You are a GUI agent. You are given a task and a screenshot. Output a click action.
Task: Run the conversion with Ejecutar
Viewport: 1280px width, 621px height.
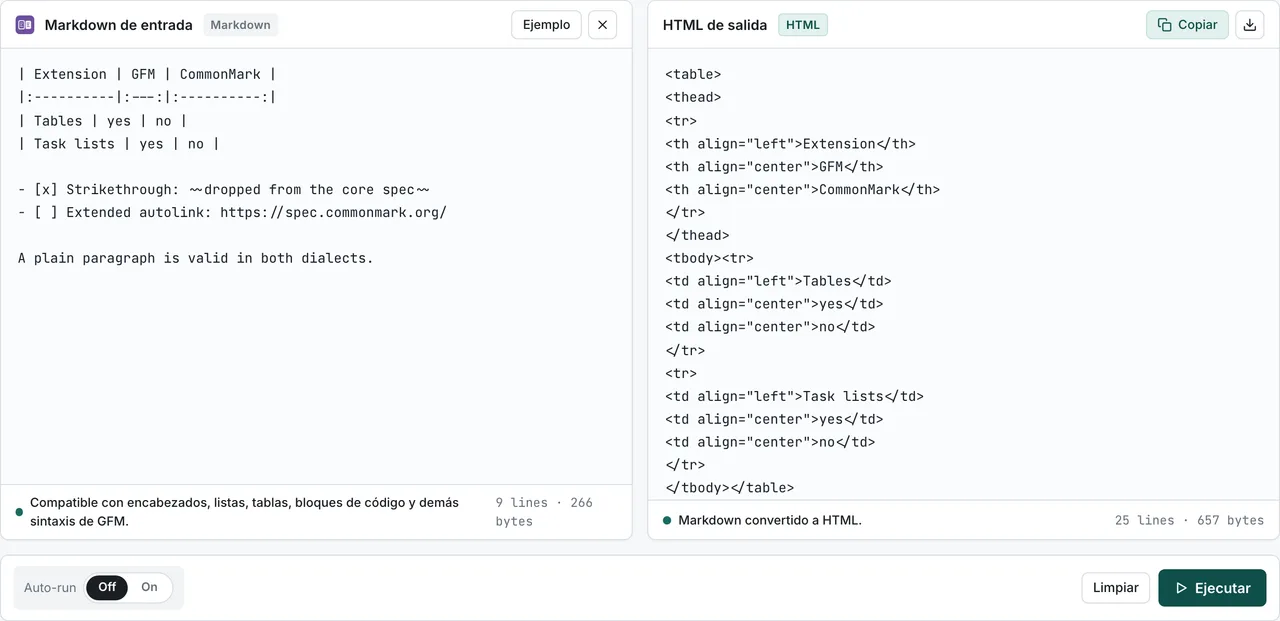1212,588
